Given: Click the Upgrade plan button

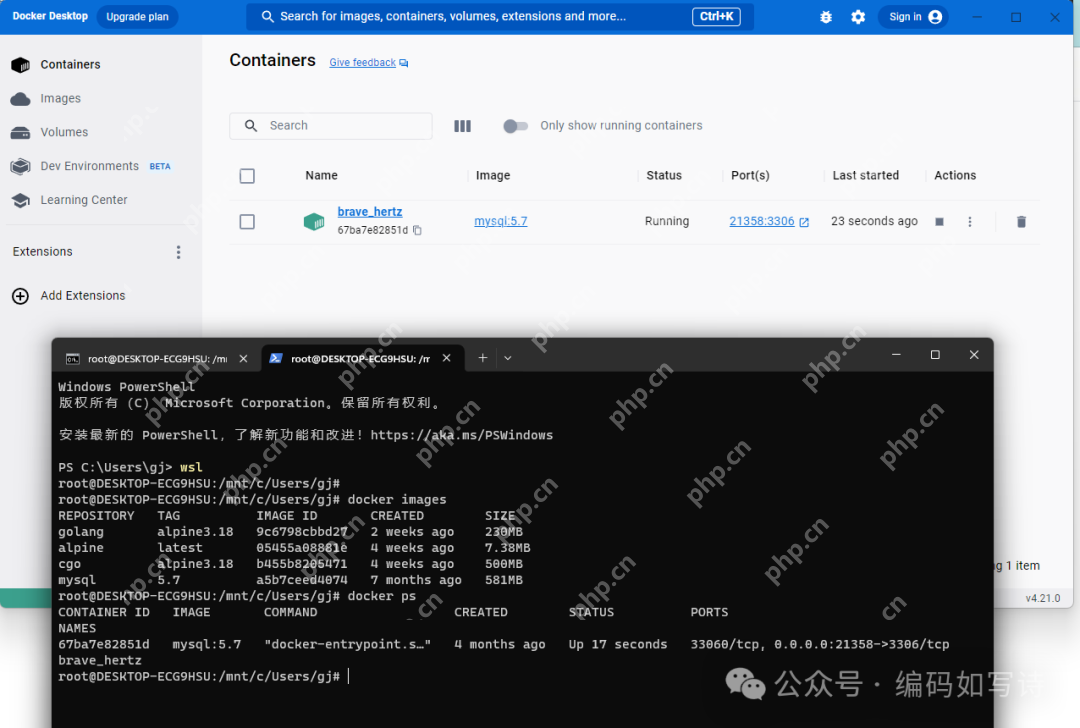Looking at the screenshot, I should pyautogui.click(x=137, y=17).
